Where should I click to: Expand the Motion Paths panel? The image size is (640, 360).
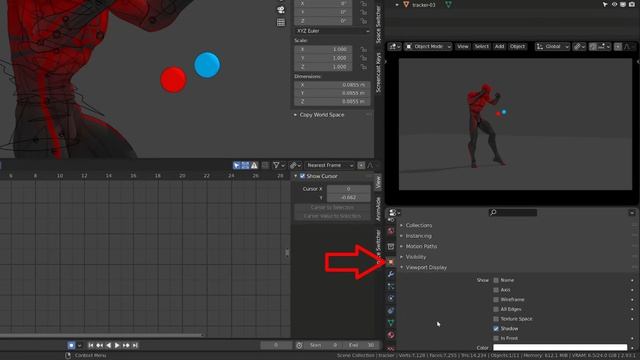(x=421, y=247)
